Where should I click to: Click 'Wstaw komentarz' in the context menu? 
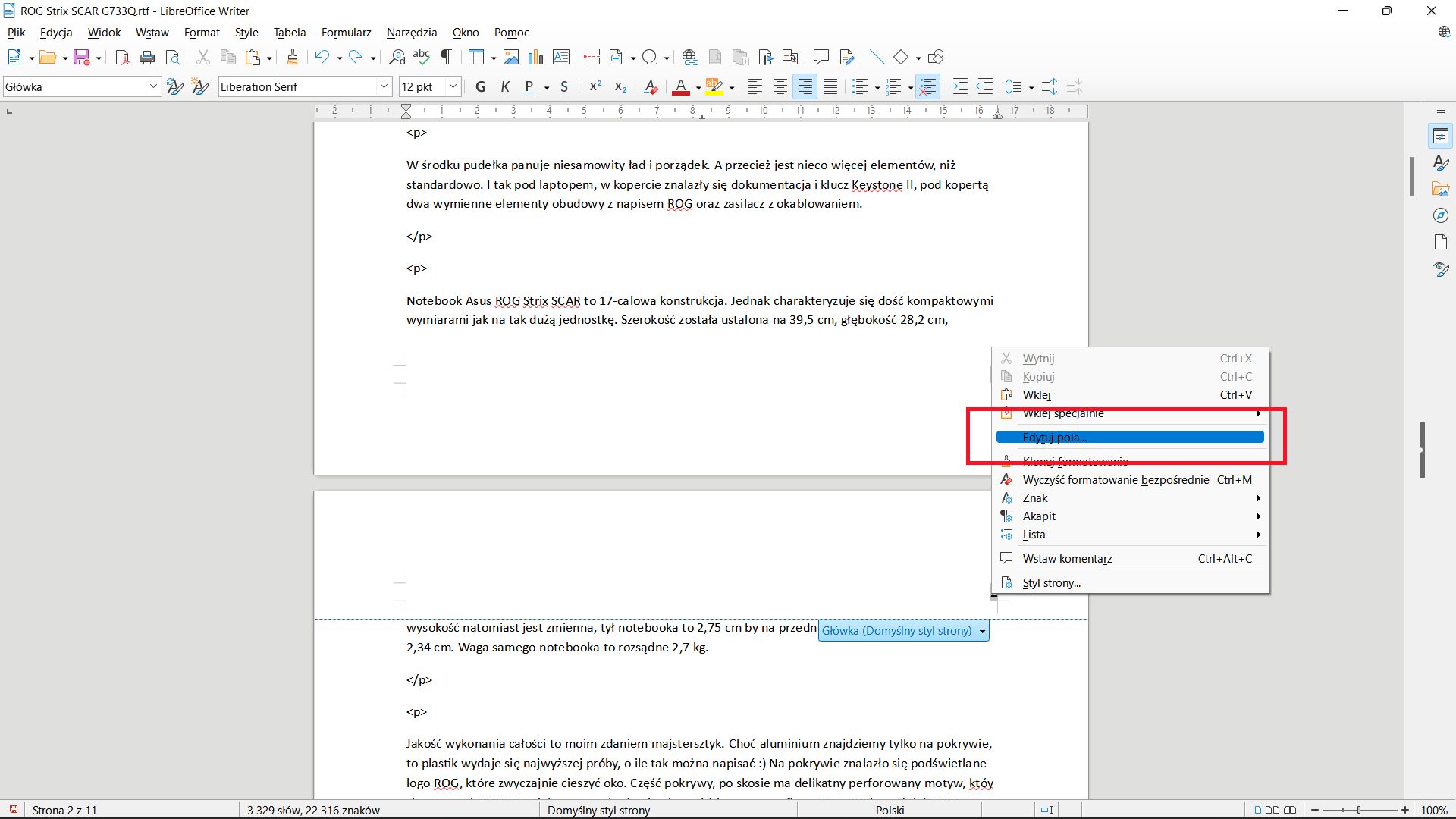1067,558
